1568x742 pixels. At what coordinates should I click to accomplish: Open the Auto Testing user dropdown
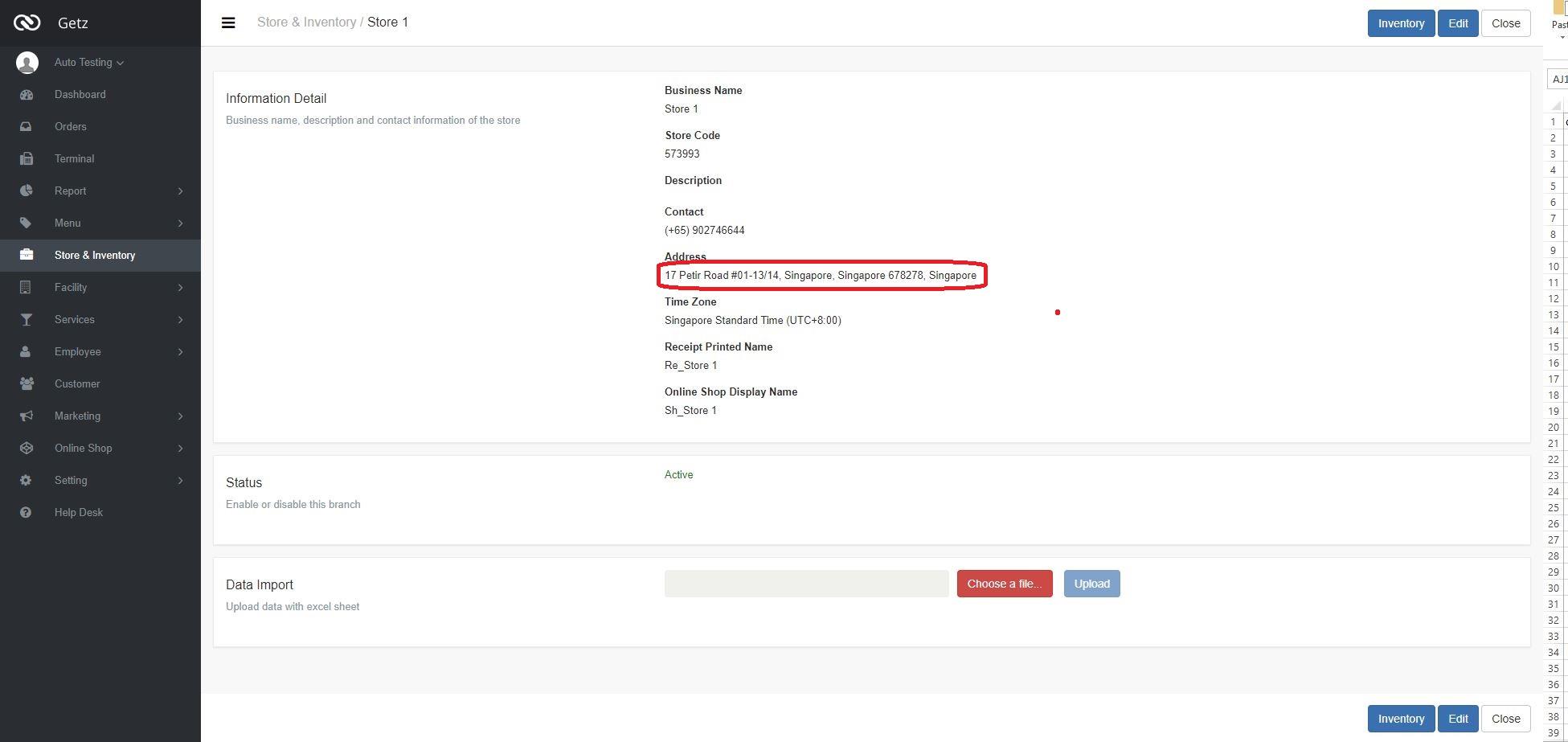coord(88,63)
